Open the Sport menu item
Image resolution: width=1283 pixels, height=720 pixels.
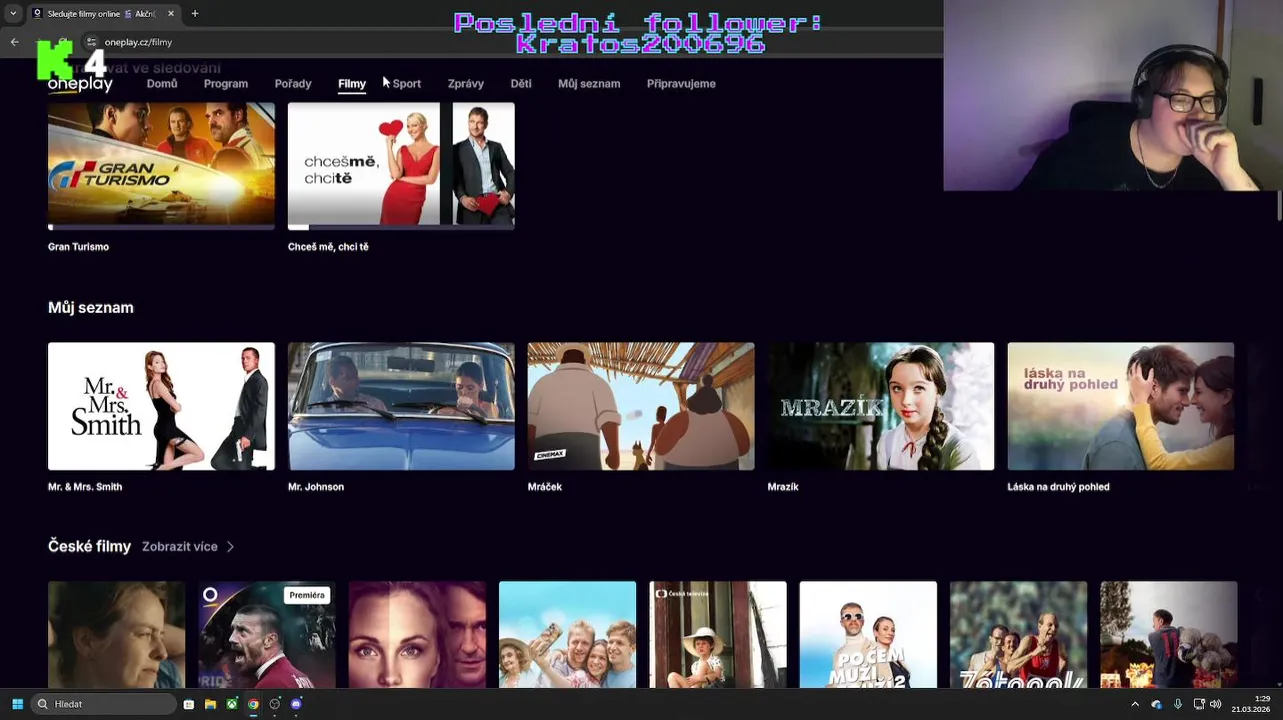coord(407,84)
